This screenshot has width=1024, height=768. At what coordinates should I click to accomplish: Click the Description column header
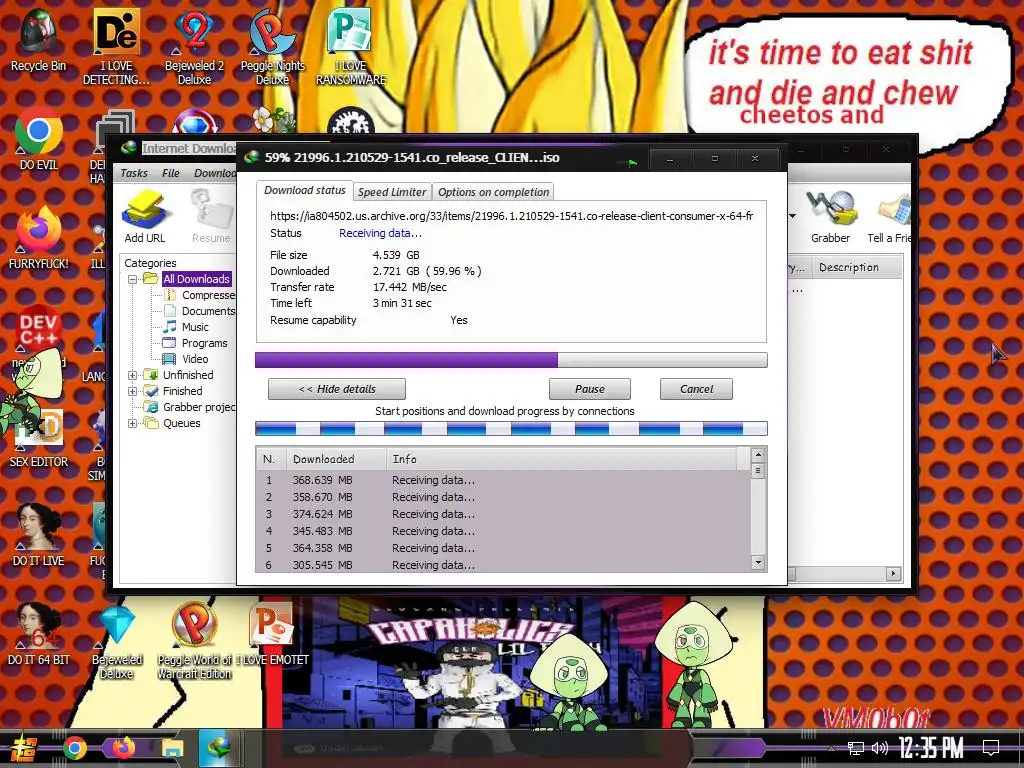[x=857, y=267]
